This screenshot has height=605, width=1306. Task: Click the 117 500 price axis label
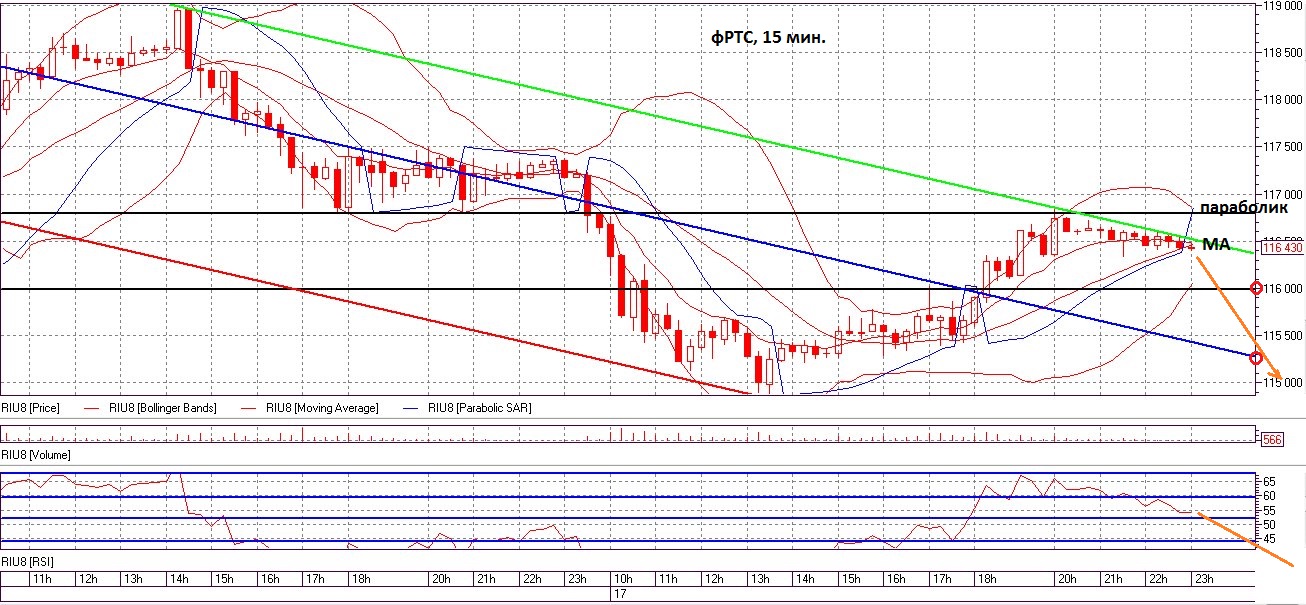pos(1283,147)
